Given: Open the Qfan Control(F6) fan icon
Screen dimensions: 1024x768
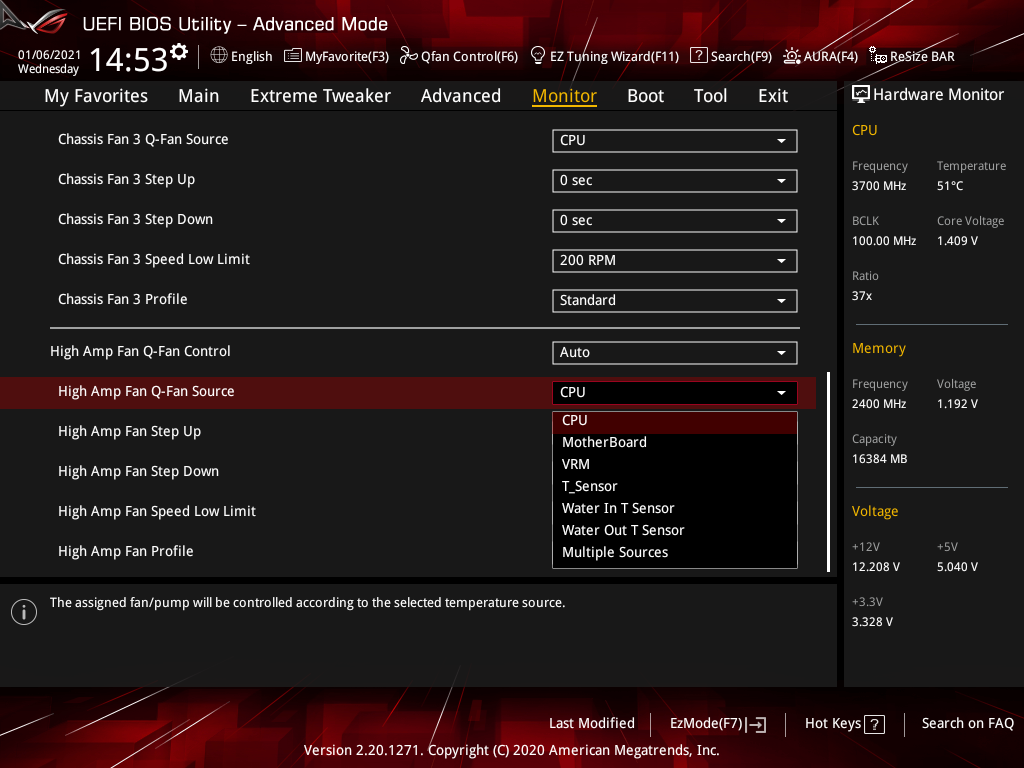Looking at the screenshot, I should [409, 56].
